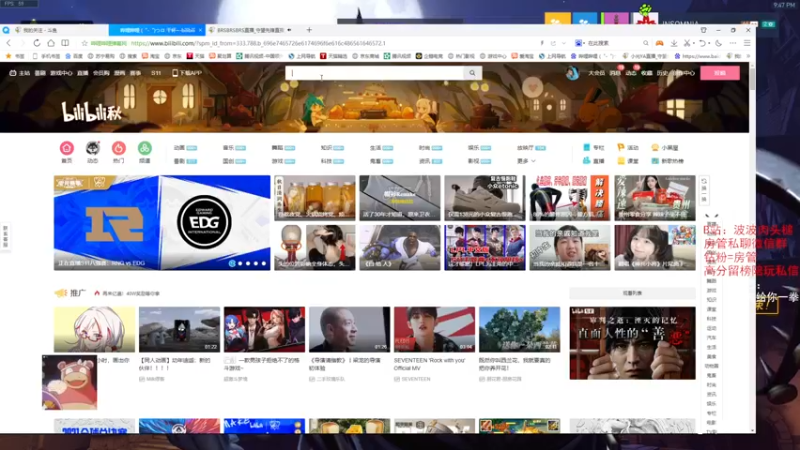Click the bilibili search input box
The image size is (800, 450).
pos(375,73)
